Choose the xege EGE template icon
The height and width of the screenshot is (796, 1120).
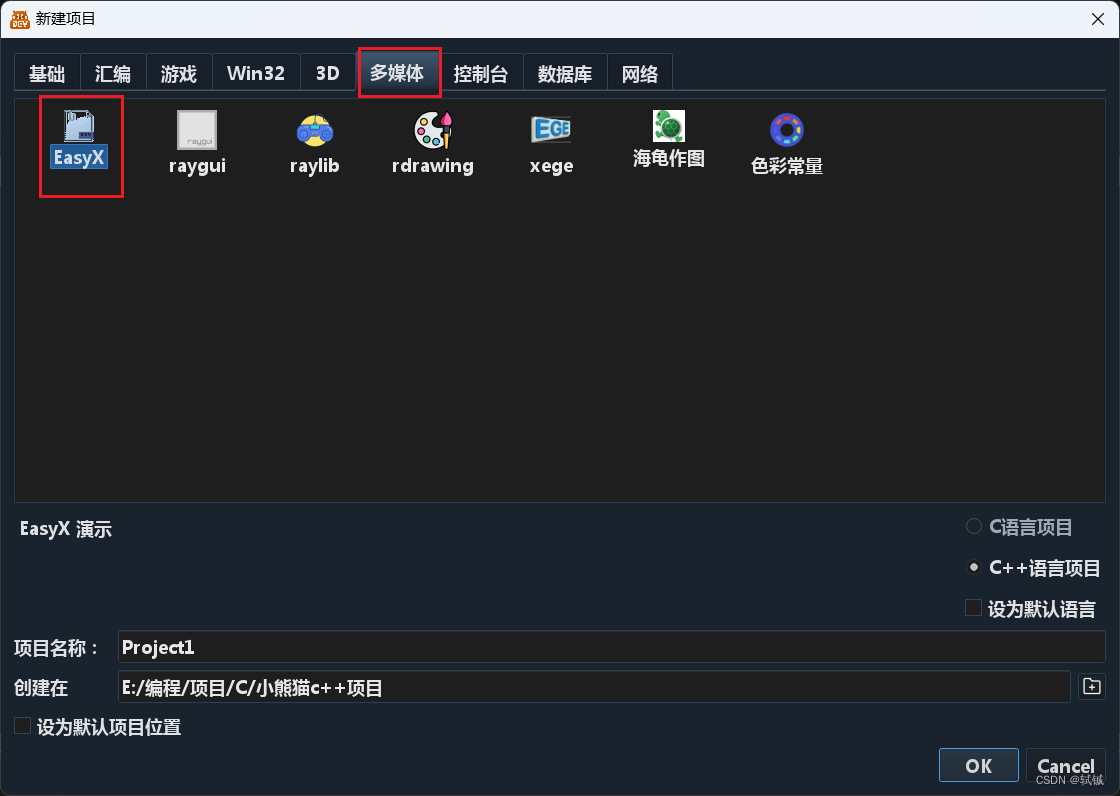click(x=551, y=129)
